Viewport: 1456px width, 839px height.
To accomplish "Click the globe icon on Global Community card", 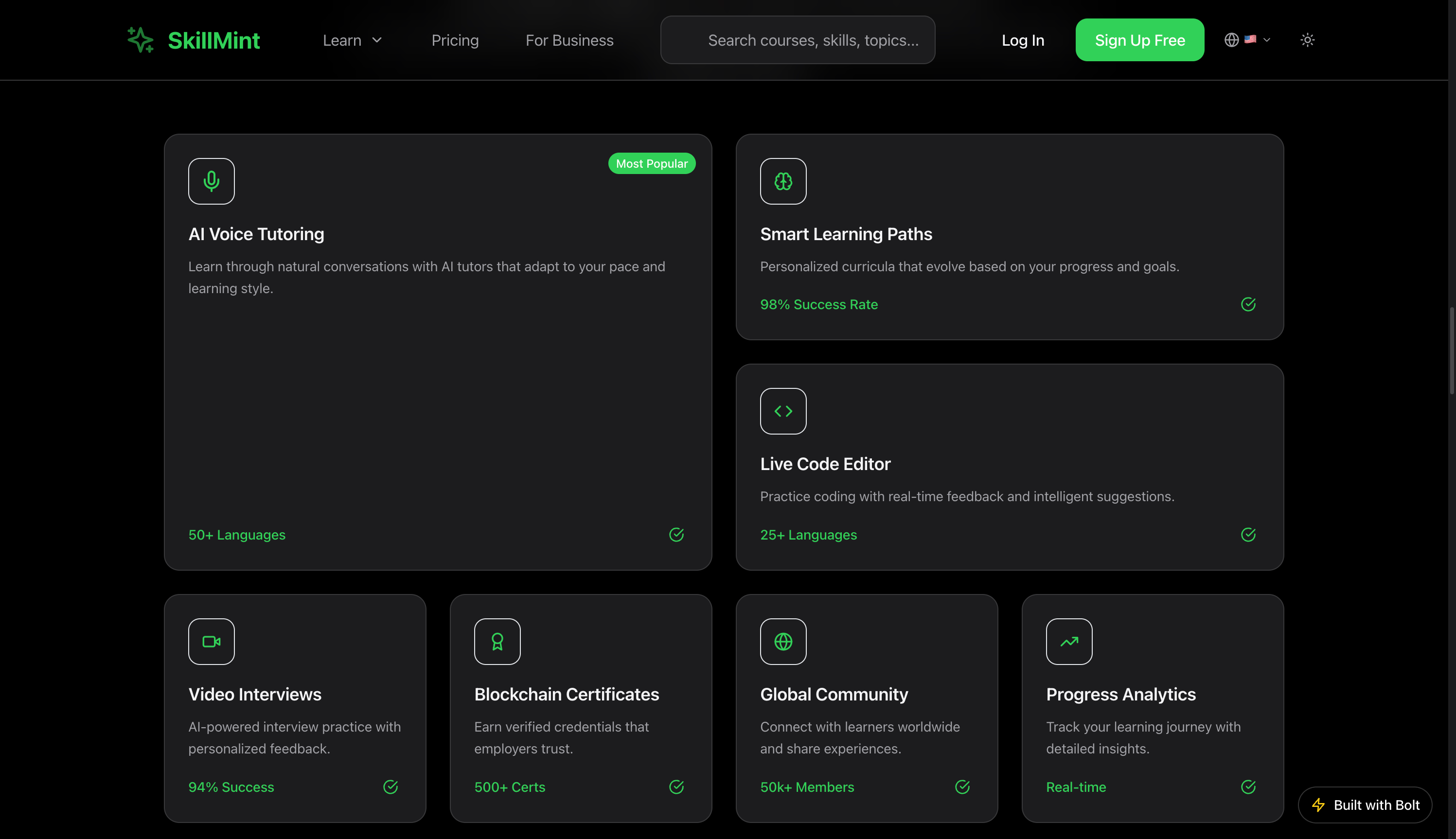I will (x=783, y=641).
